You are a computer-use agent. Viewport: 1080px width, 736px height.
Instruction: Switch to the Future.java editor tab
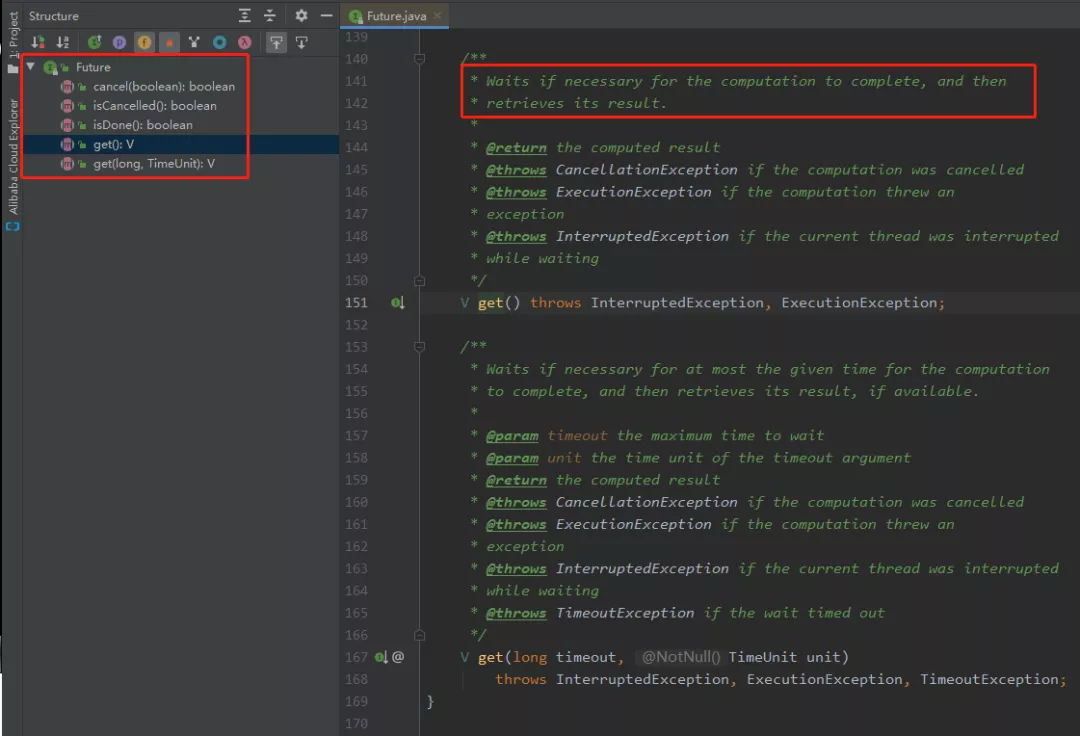click(395, 15)
